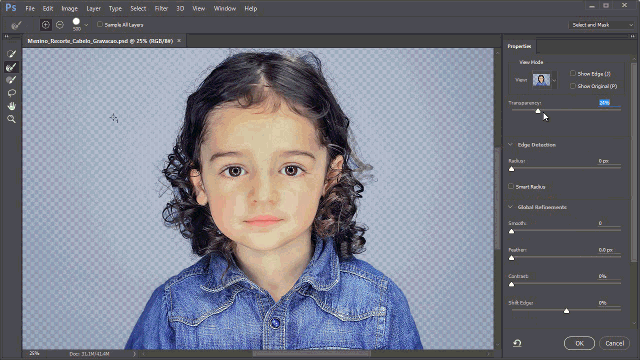Enable Sample All Layers checkbox
Viewport: 640px width, 360px height.
pos(100,24)
